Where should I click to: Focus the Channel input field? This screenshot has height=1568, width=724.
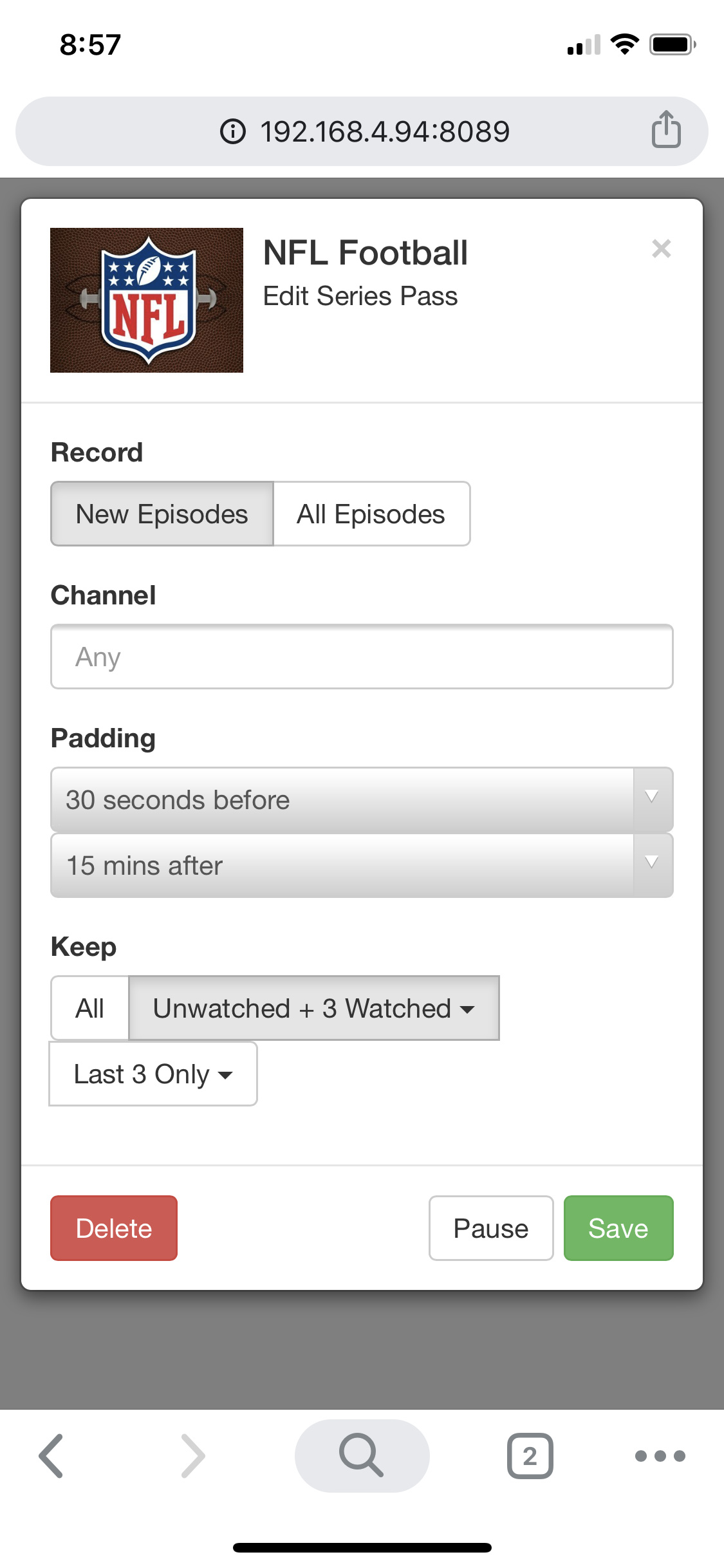[x=362, y=657]
